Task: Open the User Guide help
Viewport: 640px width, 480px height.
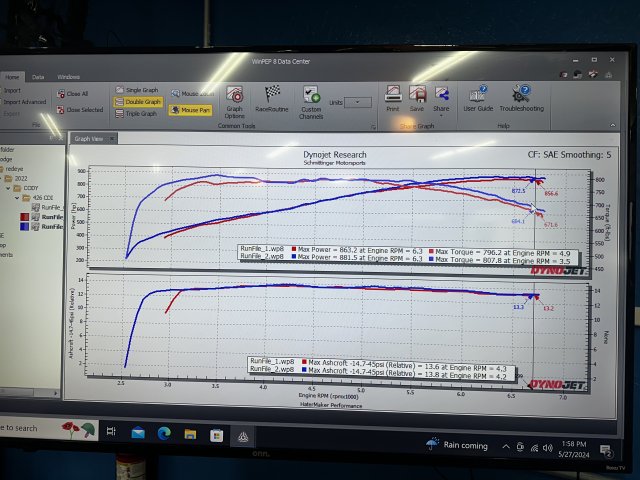Action: coord(478,98)
